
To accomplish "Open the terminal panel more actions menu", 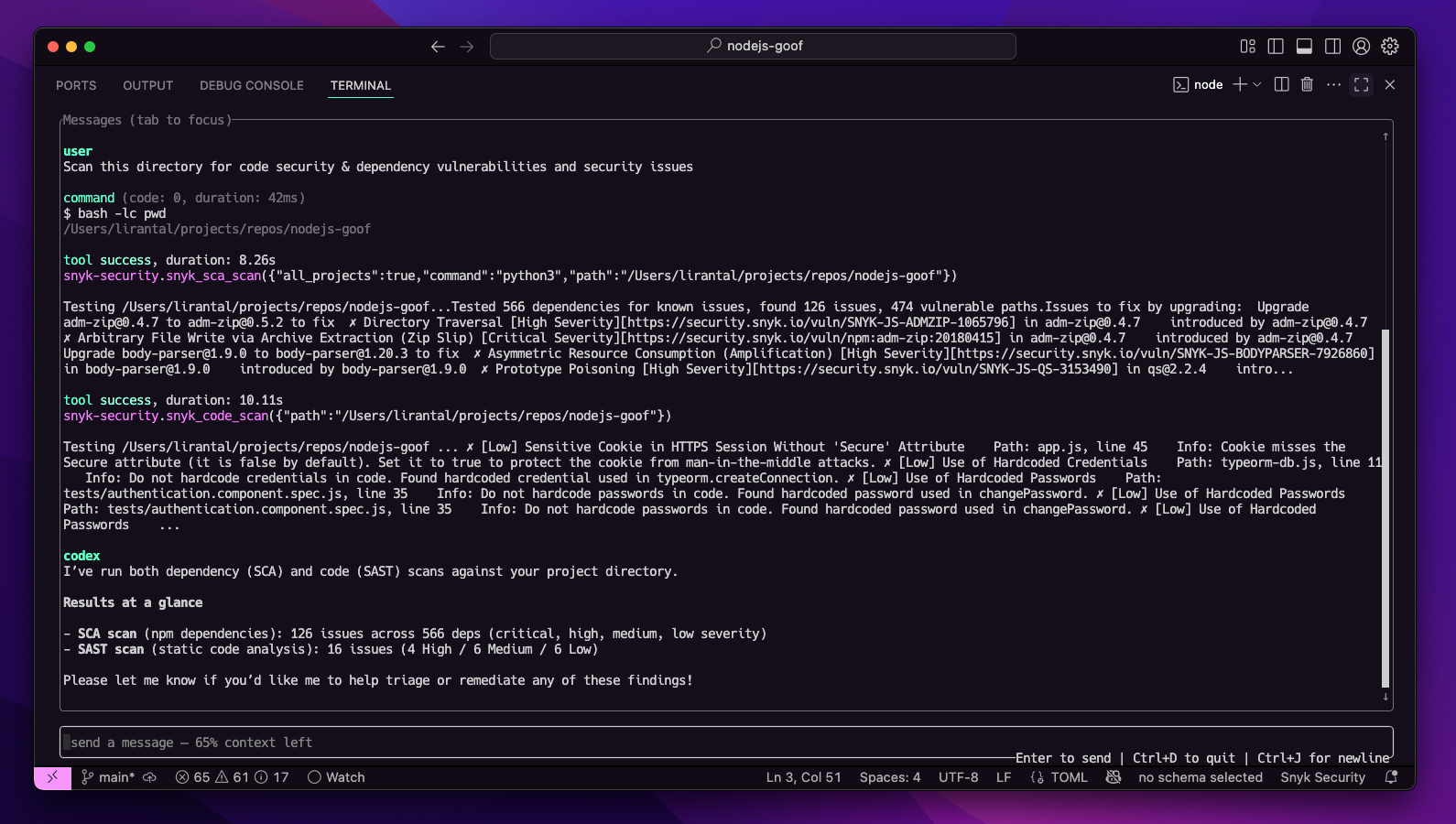I will 1333,84.
